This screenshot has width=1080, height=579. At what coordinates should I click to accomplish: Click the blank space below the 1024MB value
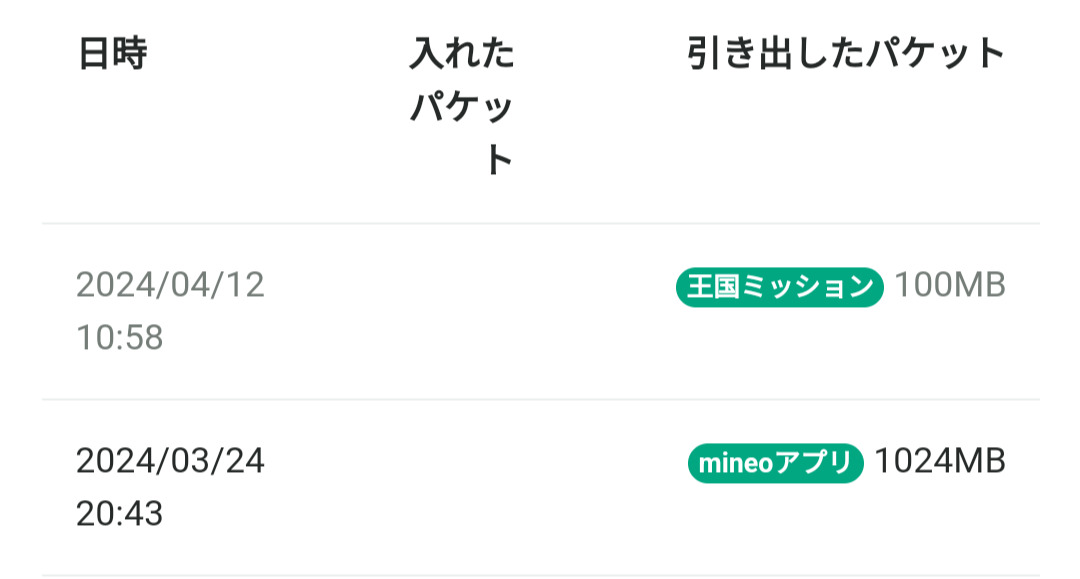pos(940,520)
